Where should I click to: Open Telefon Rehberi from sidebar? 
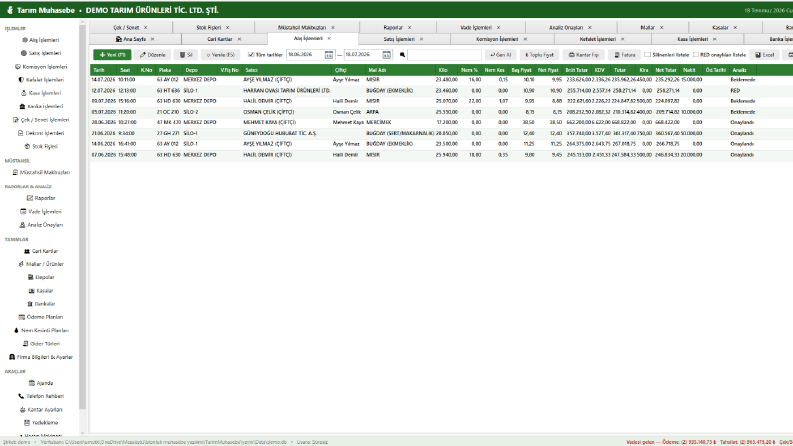pyautogui.click(x=40, y=396)
